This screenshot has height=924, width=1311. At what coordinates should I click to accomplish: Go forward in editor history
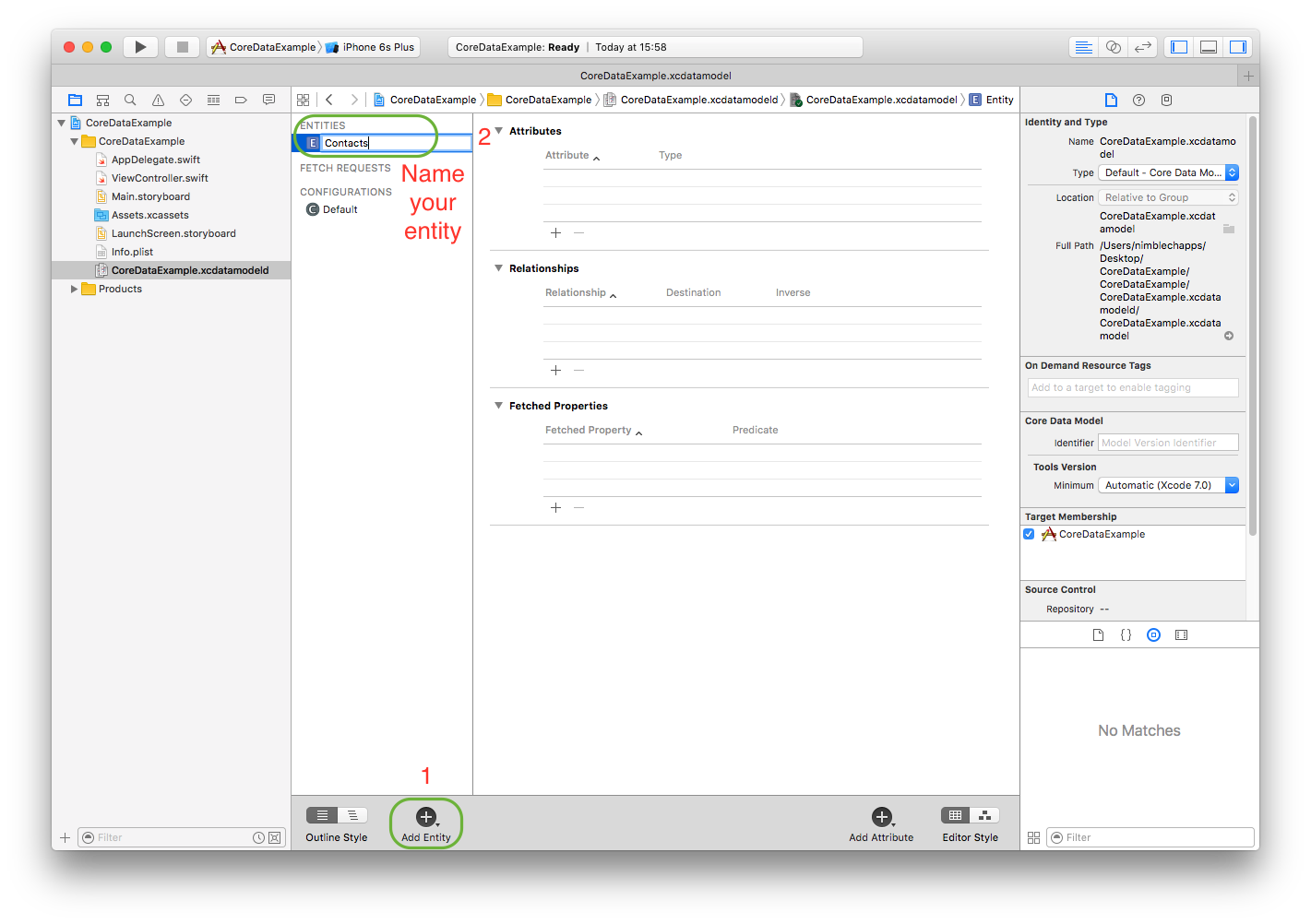354,100
